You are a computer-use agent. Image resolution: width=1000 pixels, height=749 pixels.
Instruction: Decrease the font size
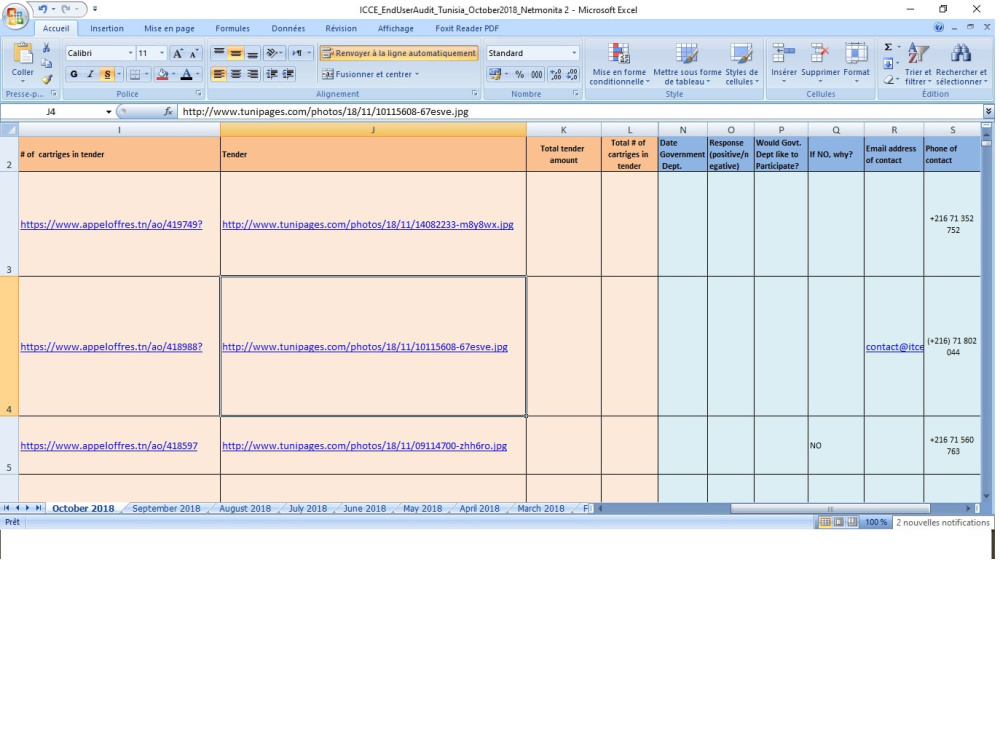pos(194,54)
